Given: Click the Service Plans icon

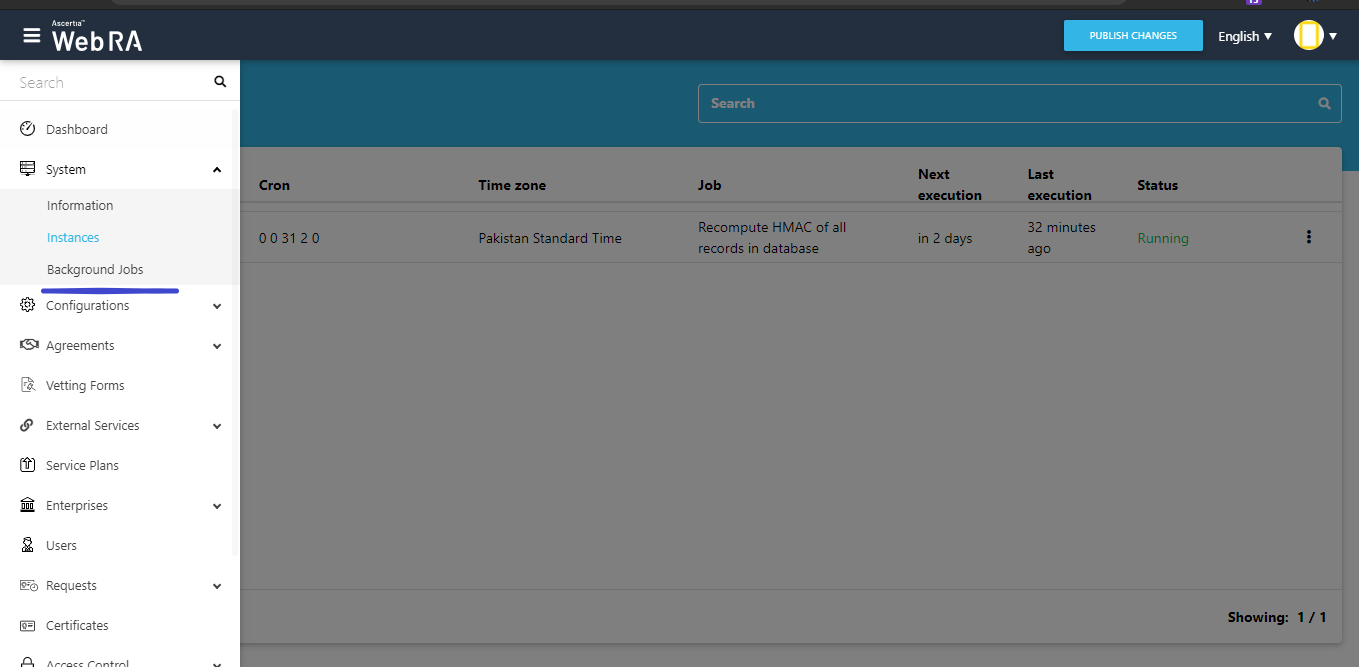Looking at the screenshot, I should pos(28,465).
